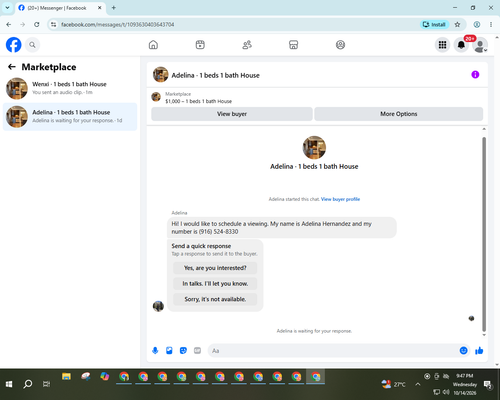Click the View buyer profile link
The image size is (500, 400).
(340, 199)
